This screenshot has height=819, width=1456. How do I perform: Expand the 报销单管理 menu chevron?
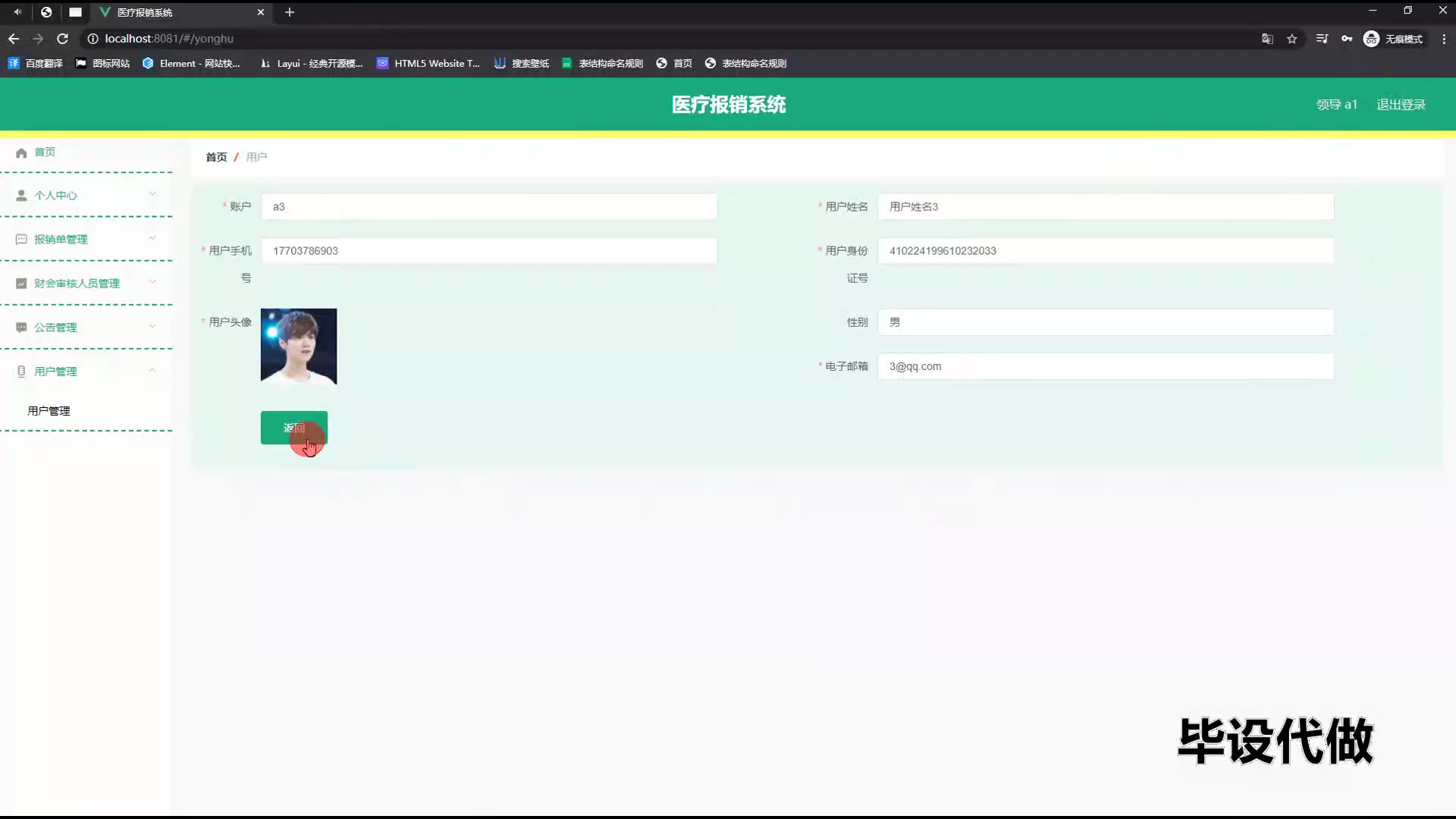point(152,238)
